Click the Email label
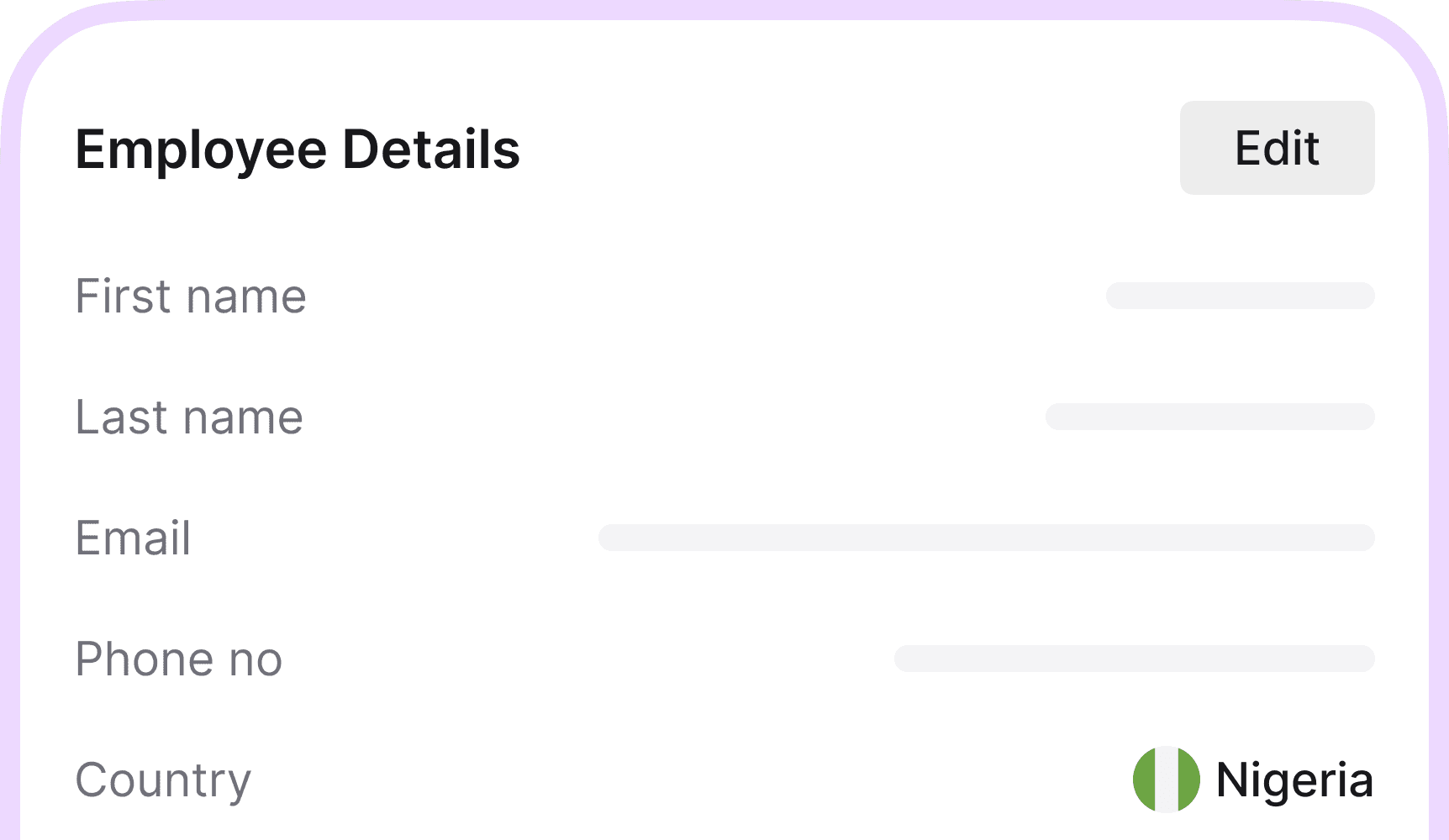The width and height of the screenshot is (1449, 840). pos(134,538)
